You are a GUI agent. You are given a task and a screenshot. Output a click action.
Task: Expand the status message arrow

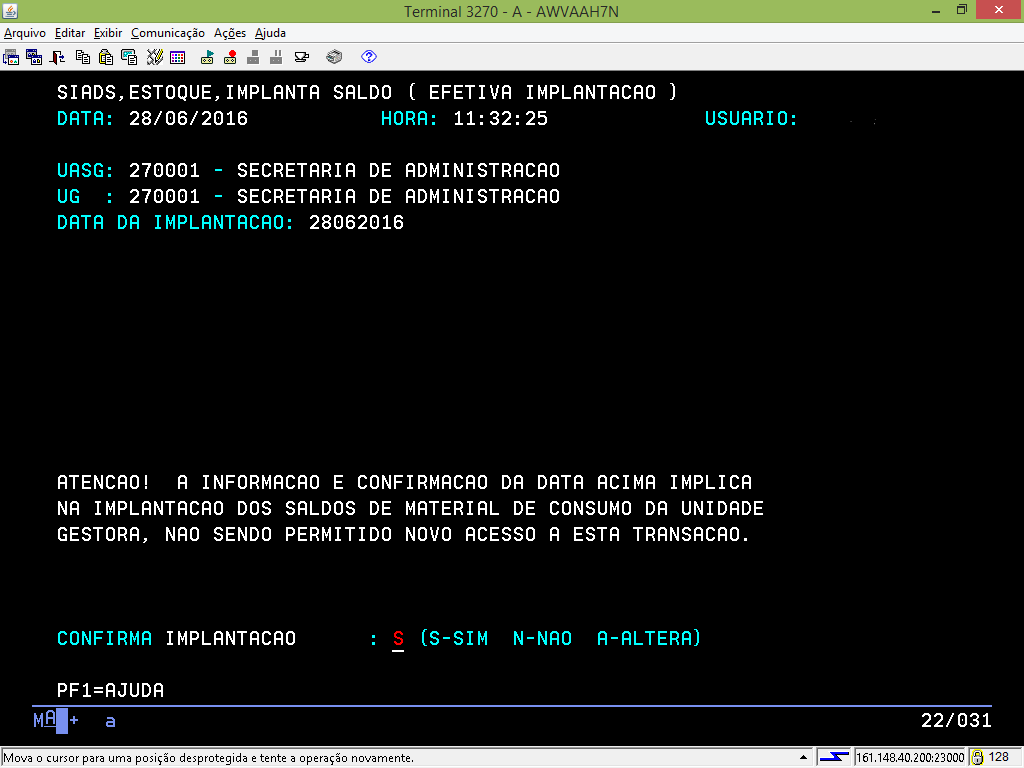[x=803, y=758]
